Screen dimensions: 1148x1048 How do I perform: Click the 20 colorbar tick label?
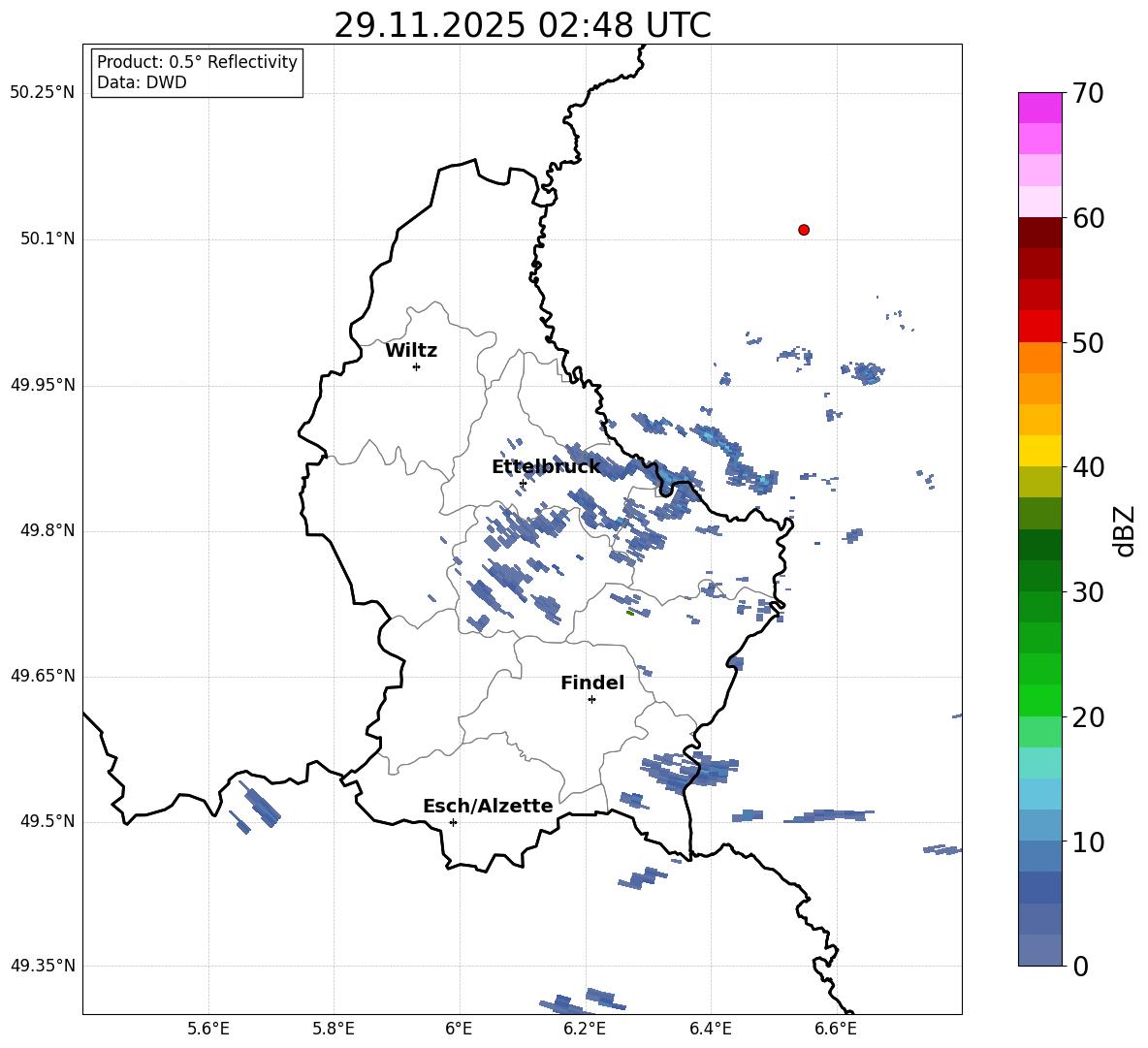point(1088,716)
